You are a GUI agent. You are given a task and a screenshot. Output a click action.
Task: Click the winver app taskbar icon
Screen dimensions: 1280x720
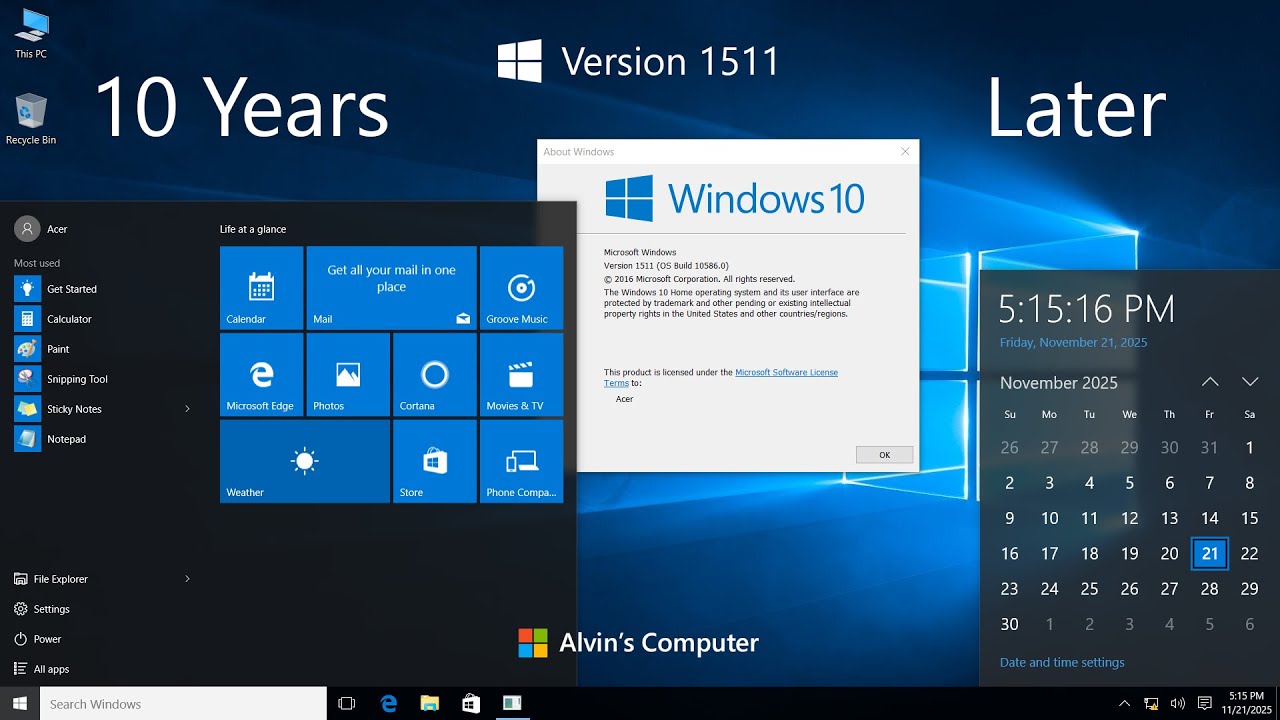(512, 703)
